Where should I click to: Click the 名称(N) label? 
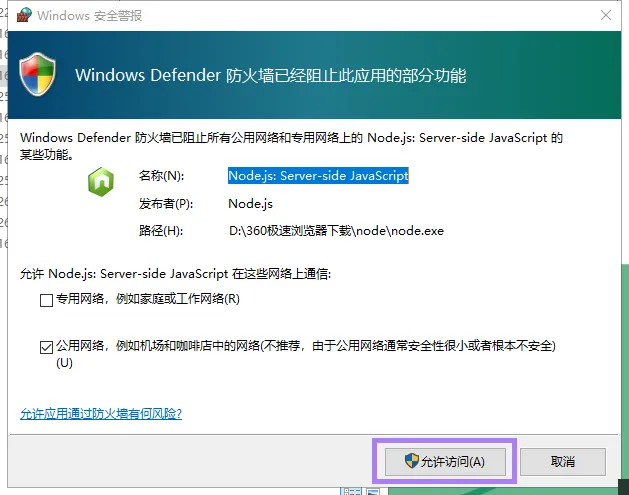tap(161, 176)
